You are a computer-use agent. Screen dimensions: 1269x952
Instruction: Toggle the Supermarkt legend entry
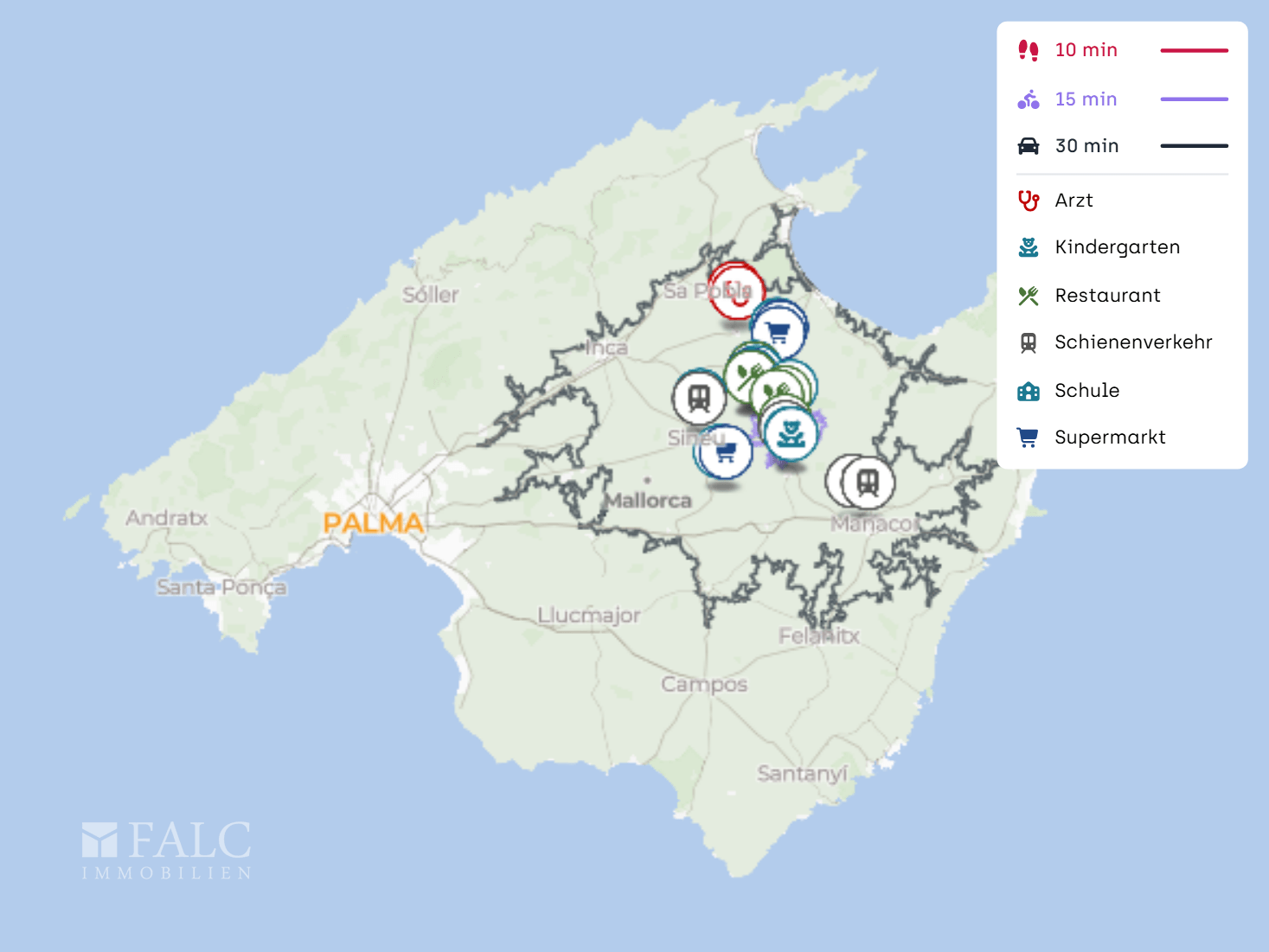click(x=1110, y=438)
